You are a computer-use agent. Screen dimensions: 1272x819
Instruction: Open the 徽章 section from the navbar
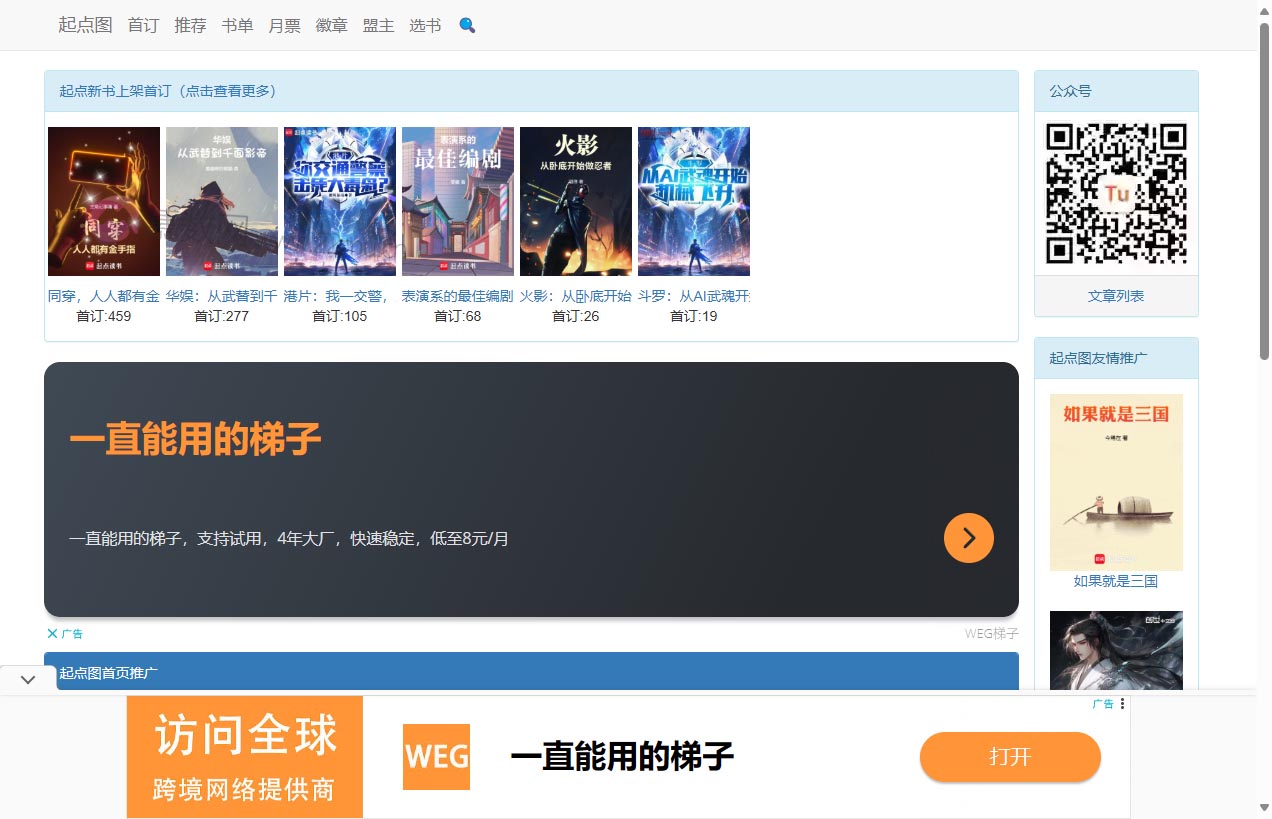click(331, 26)
